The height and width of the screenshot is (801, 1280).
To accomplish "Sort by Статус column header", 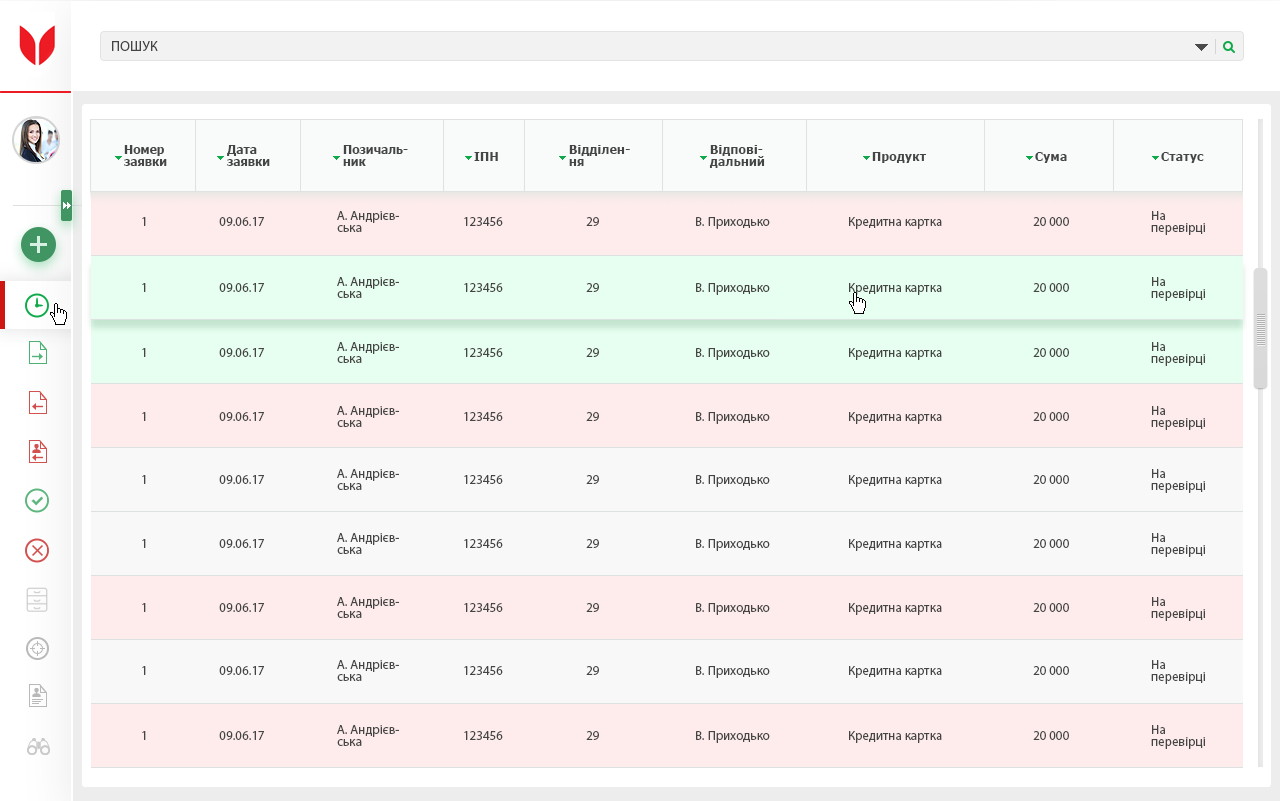I will tap(1178, 157).
